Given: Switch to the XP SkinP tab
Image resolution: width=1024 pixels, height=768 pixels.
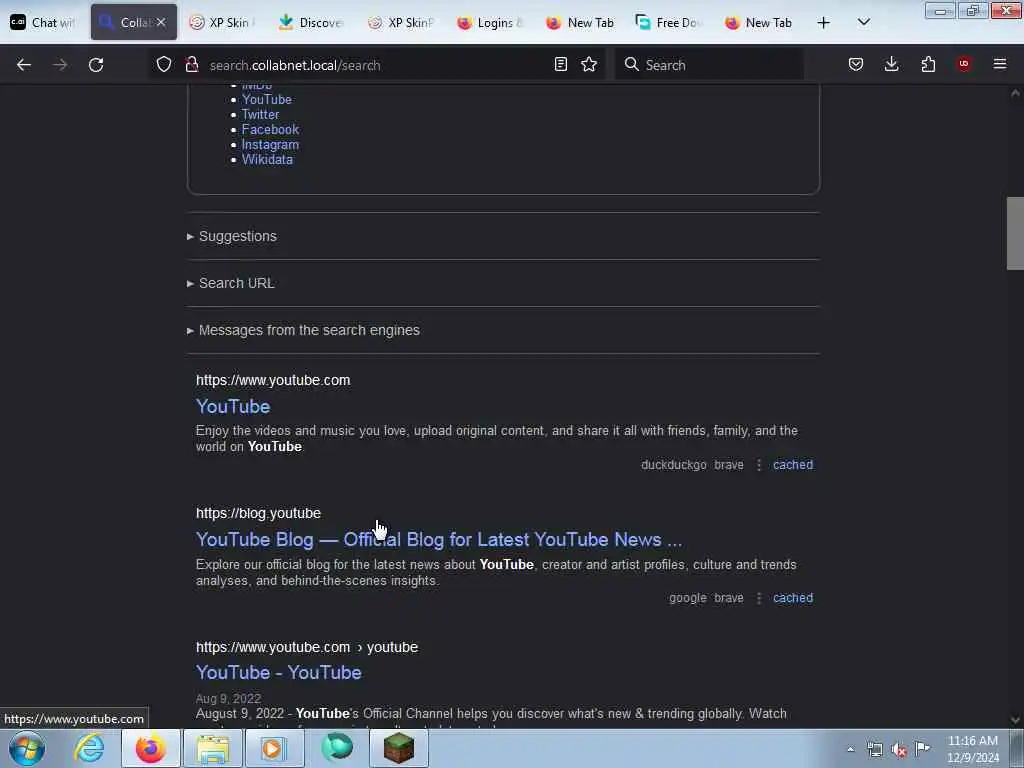Looking at the screenshot, I should 401,22.
